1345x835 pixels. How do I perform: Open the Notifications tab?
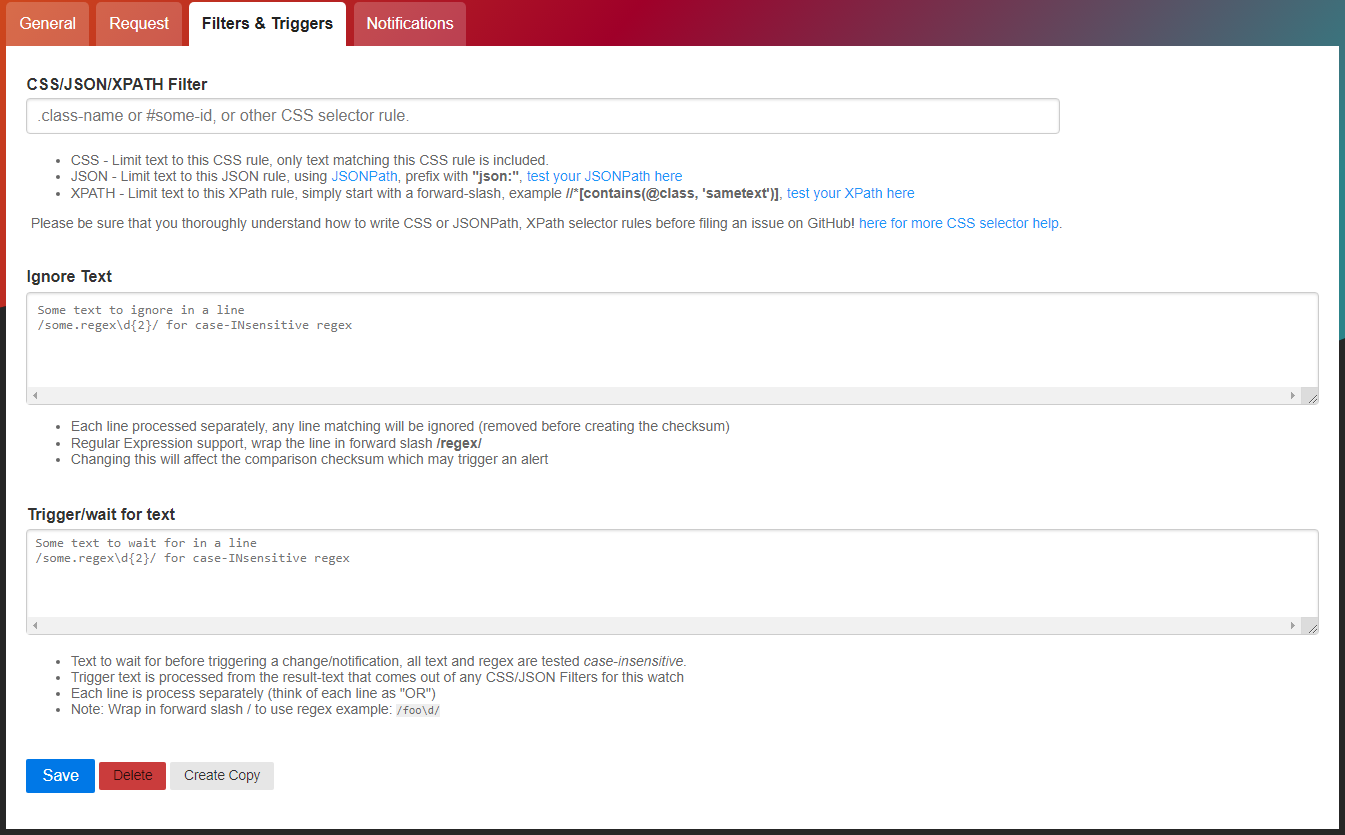(409, 23)
